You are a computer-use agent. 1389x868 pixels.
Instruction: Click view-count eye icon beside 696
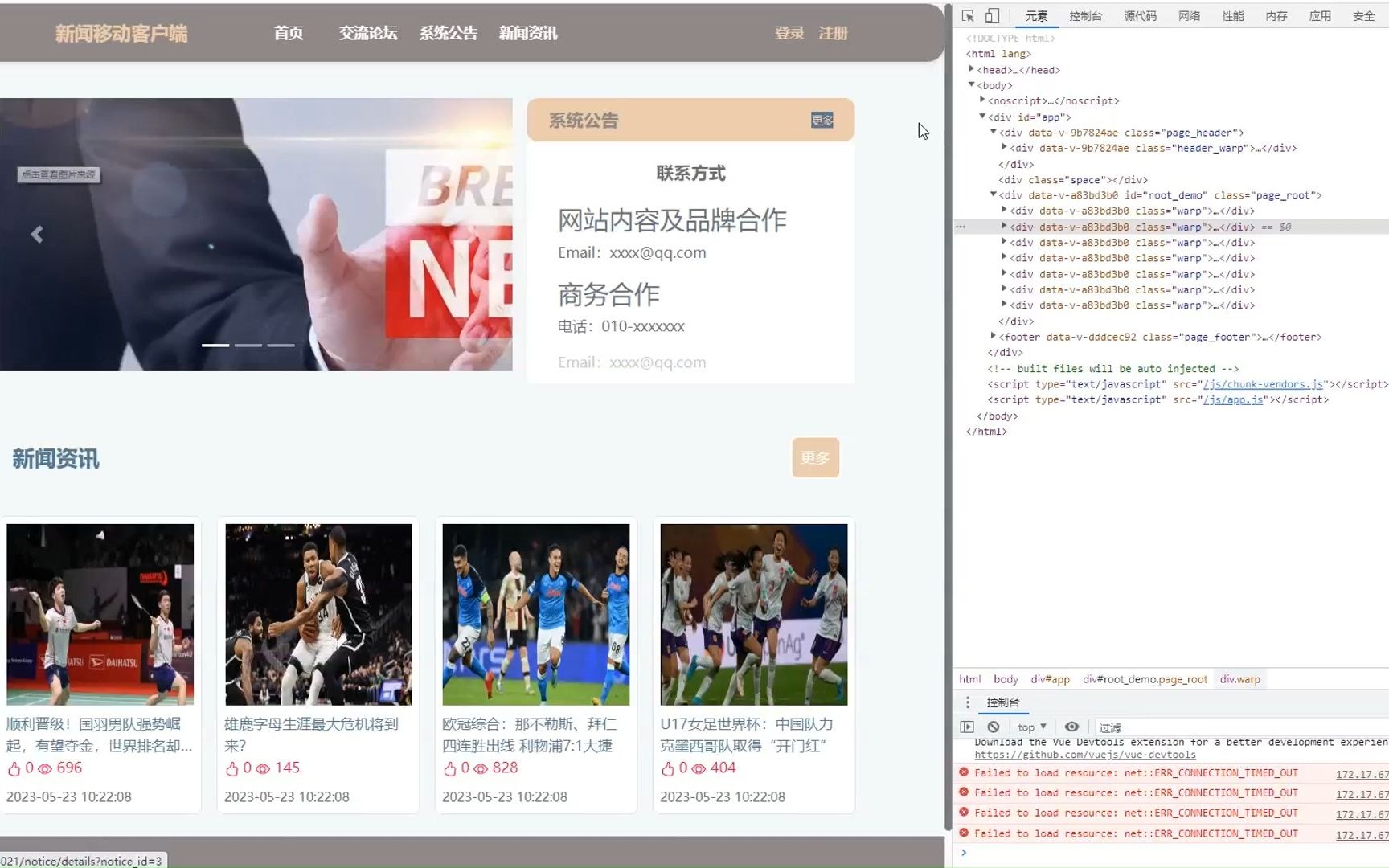pyautogui.click(x=45, y=769)
